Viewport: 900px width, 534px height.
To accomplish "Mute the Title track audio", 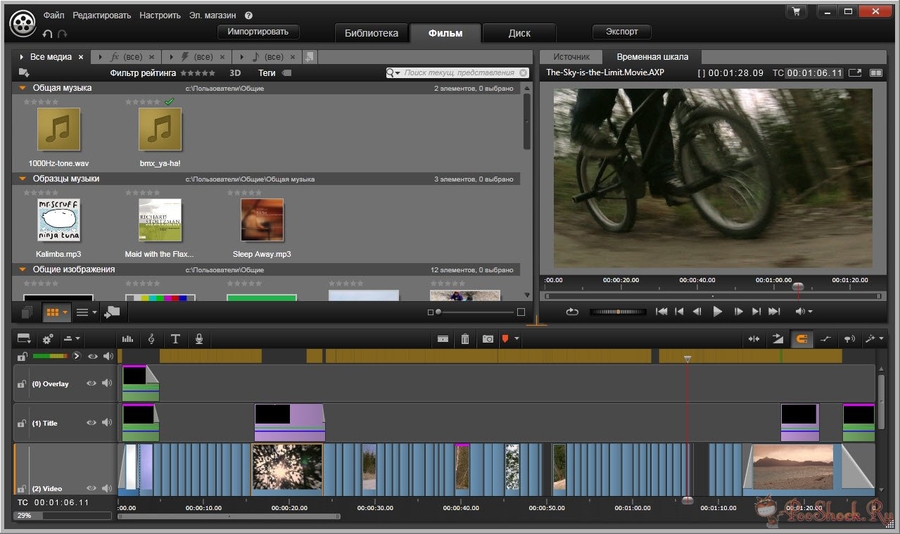I will [x=107, y=423].
